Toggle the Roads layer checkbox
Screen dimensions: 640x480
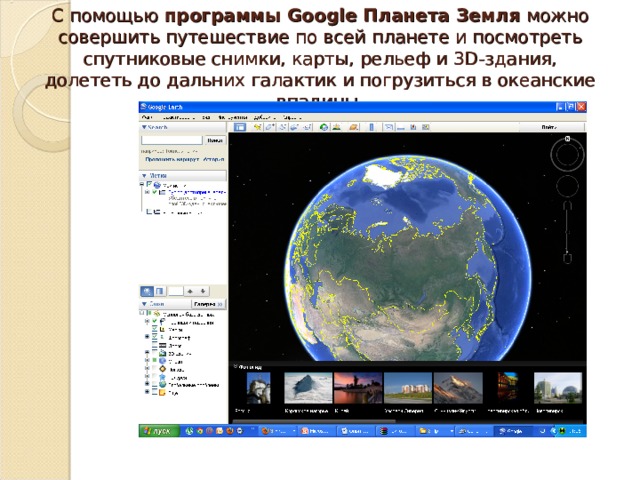(x=155, y=346)
